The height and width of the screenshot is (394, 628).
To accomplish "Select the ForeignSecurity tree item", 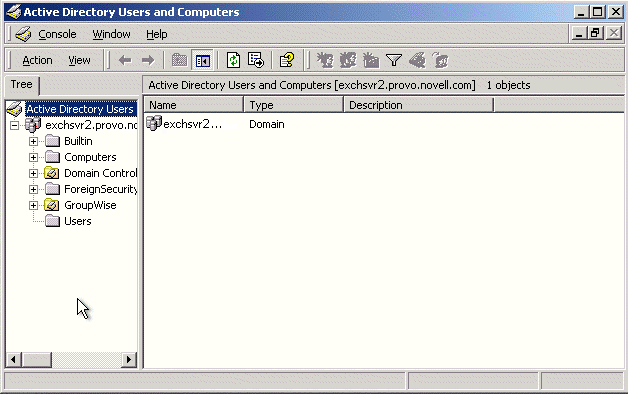I will (x=101, y=189).
